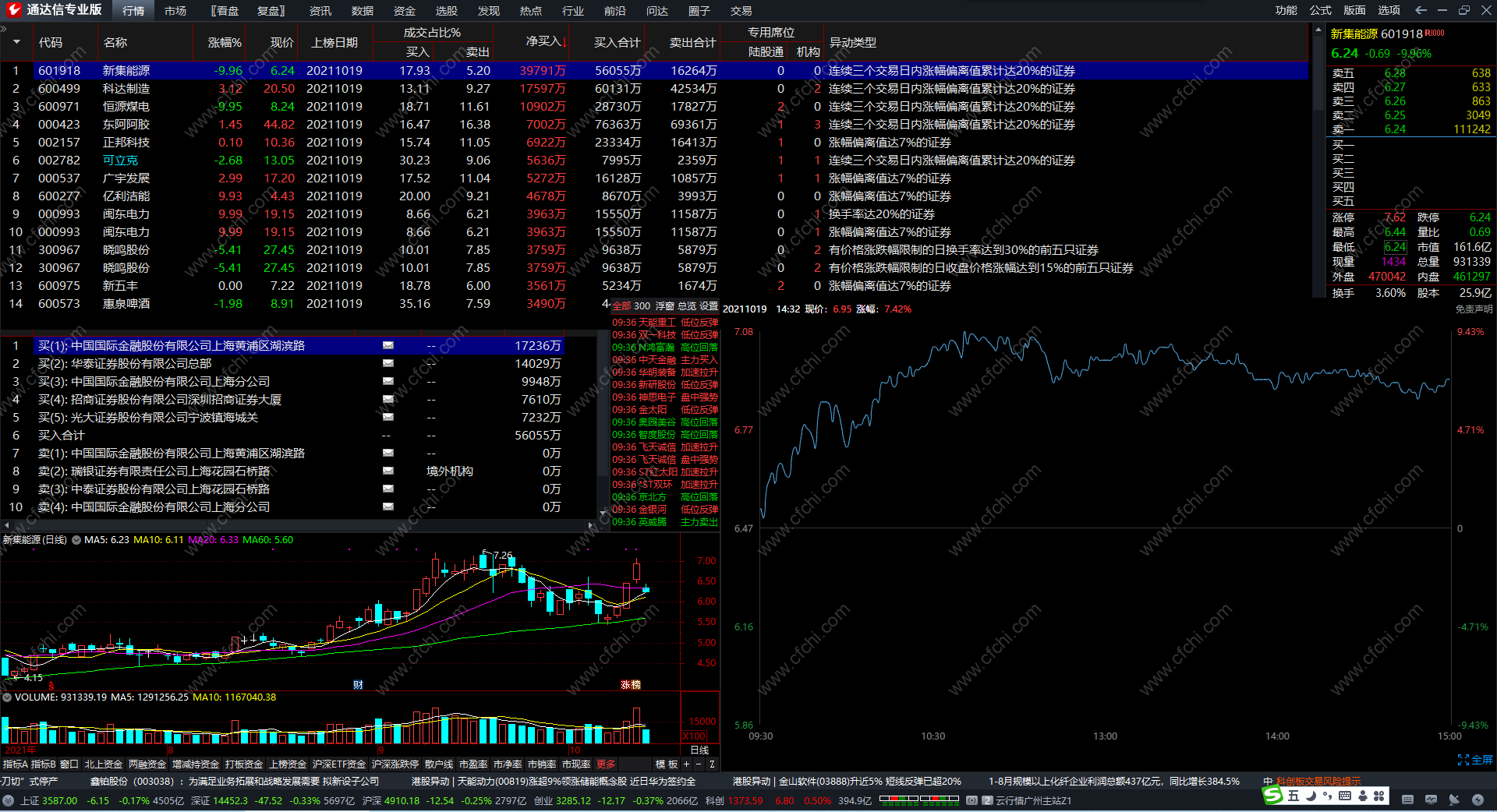Click Sogou user account icon

click(1362, 796)
